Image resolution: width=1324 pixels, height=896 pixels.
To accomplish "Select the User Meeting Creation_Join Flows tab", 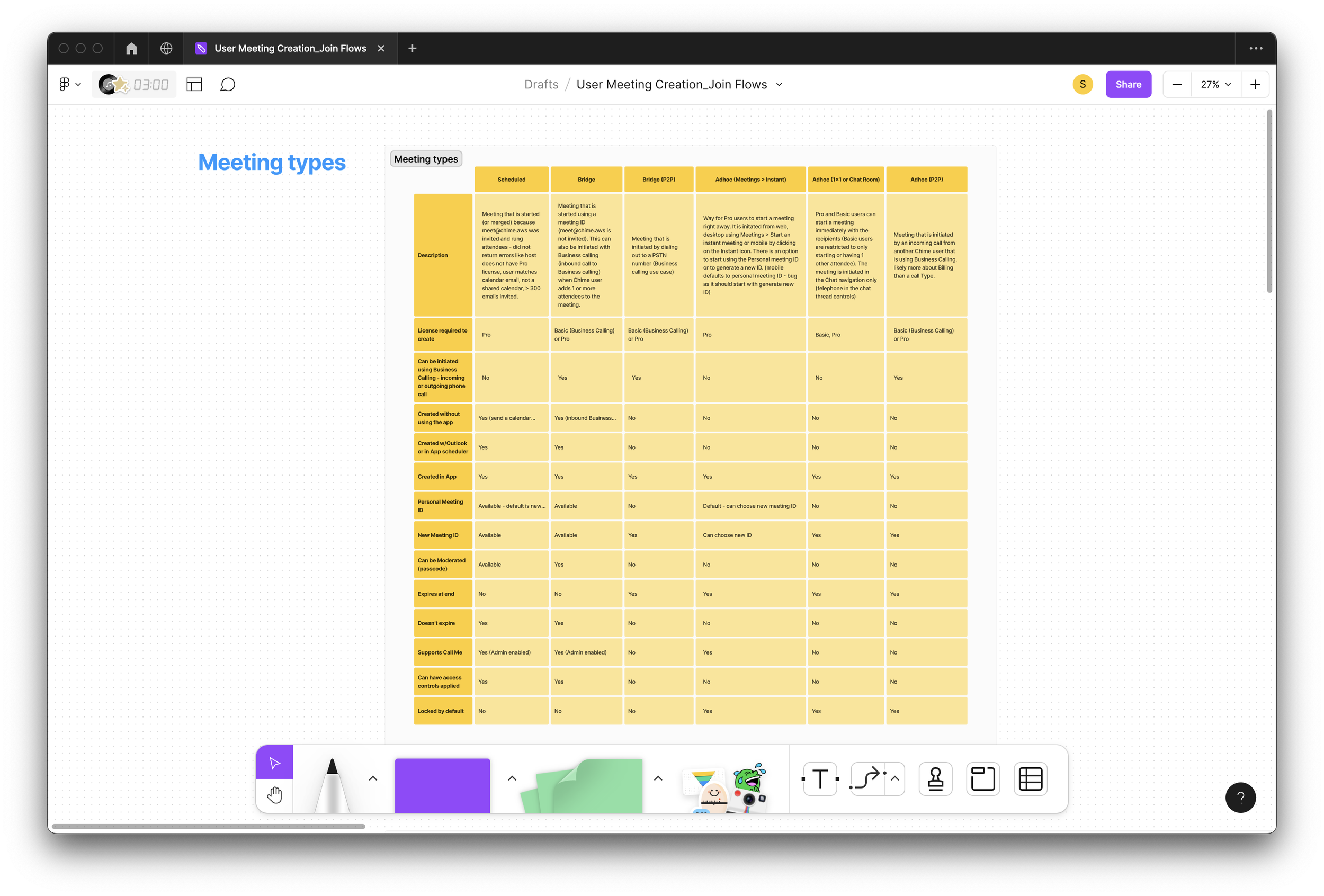I will pyautogui.click(x=290, y=48).
